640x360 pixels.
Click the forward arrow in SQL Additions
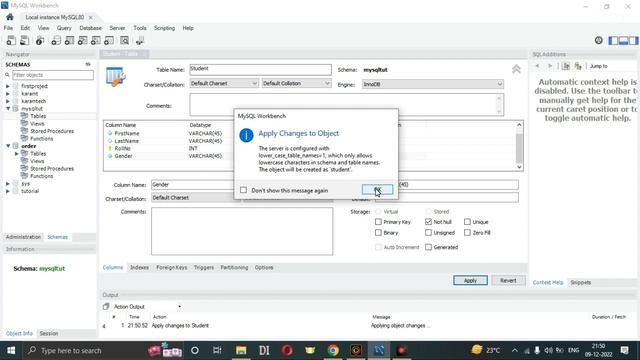coord(550,66)
